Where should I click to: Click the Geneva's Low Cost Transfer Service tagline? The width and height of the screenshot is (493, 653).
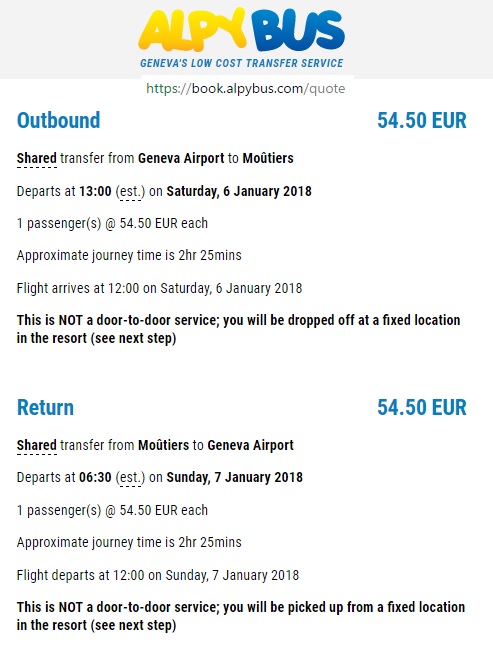point(242,63)
